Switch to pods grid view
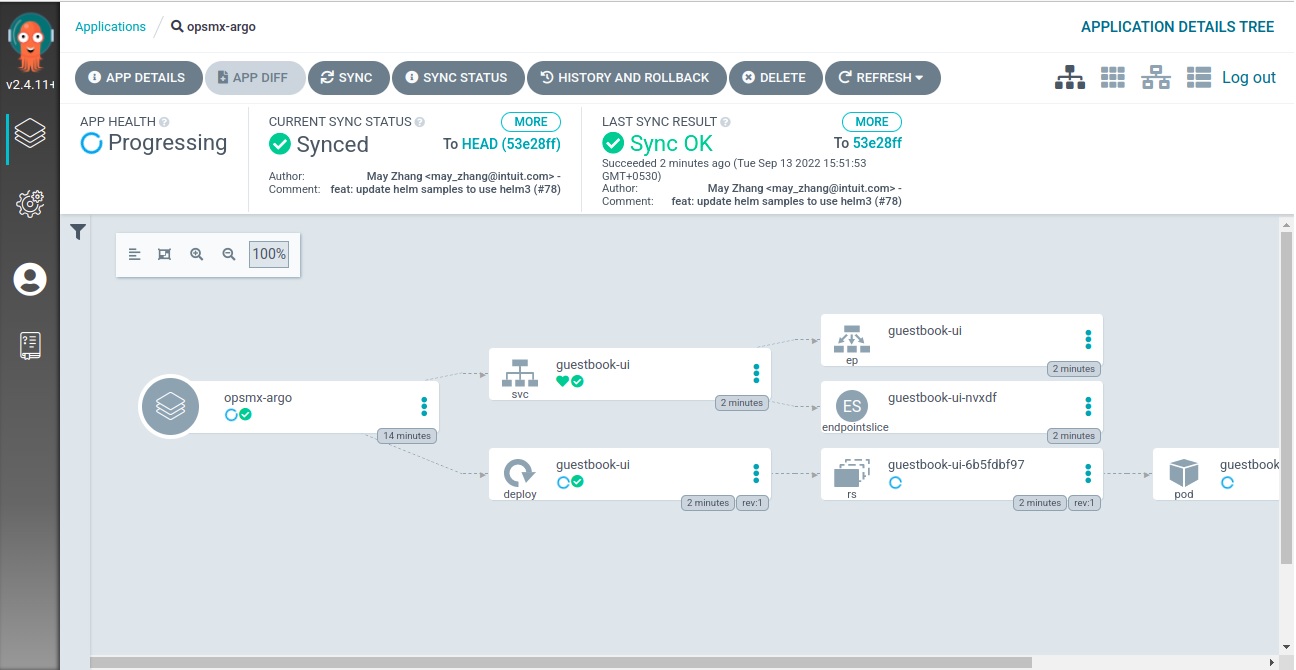 point(1112,78)
